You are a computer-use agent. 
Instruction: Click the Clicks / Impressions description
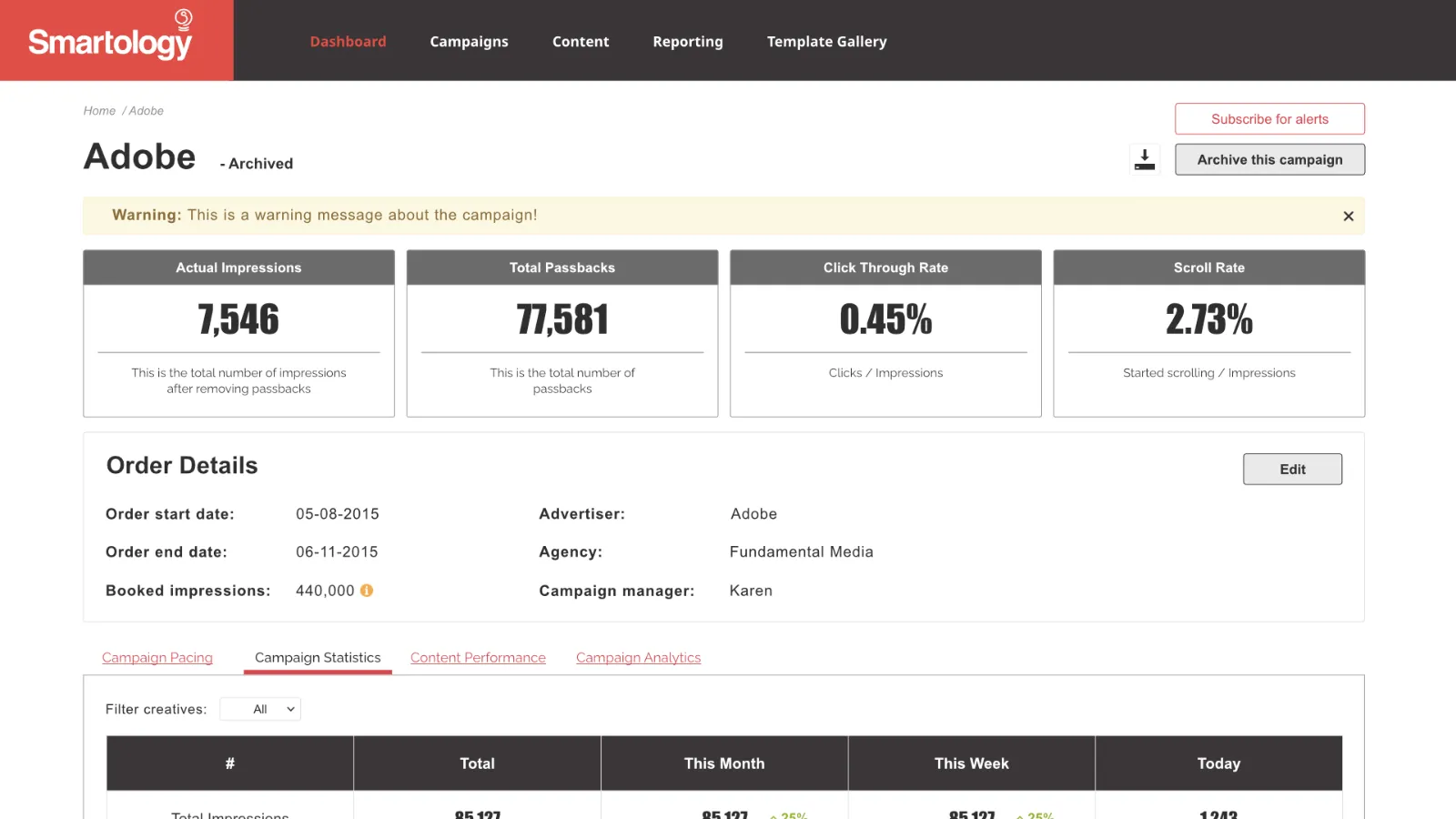click(x=885, y=373)
